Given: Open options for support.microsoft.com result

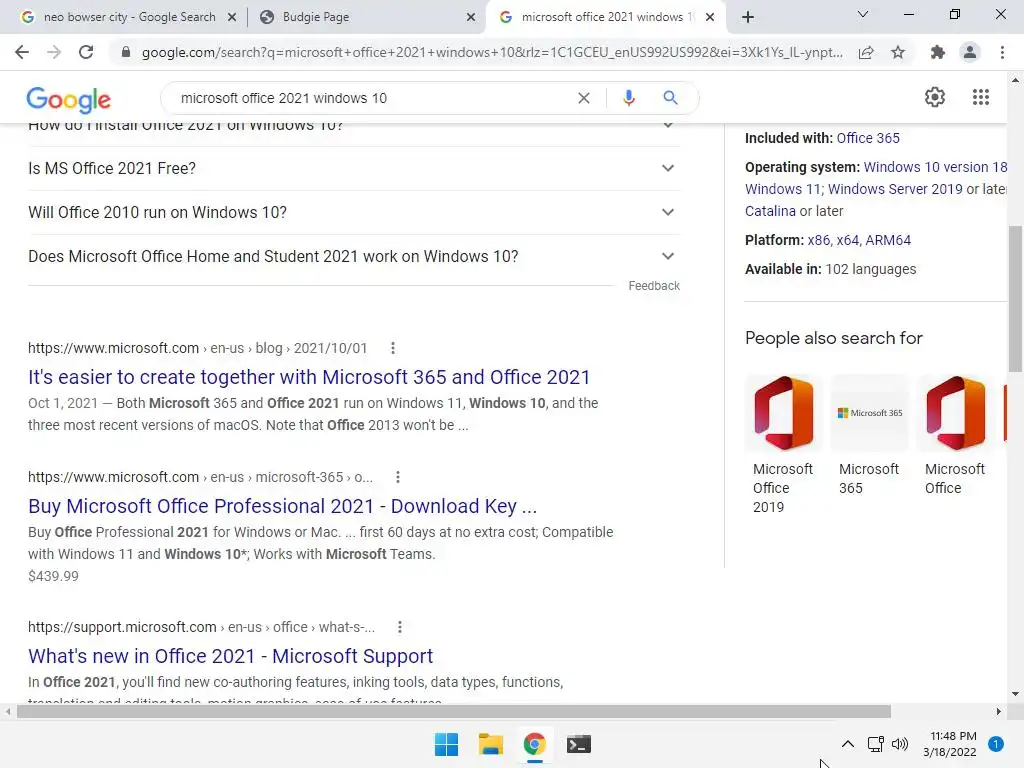Looking at the screenshot, I should coord(400,627).
